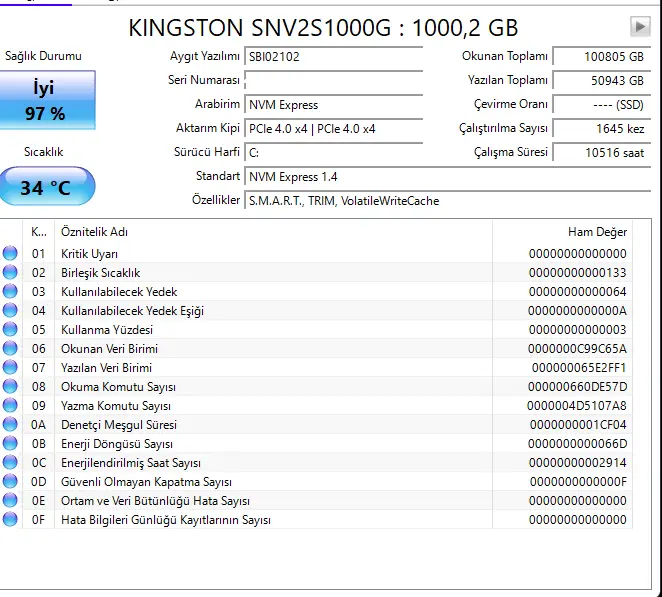662x597 pixels.
Task: Click the Aktarım Kipi PCIe 4.0 x4 field
Action: [x=334, y=129]
